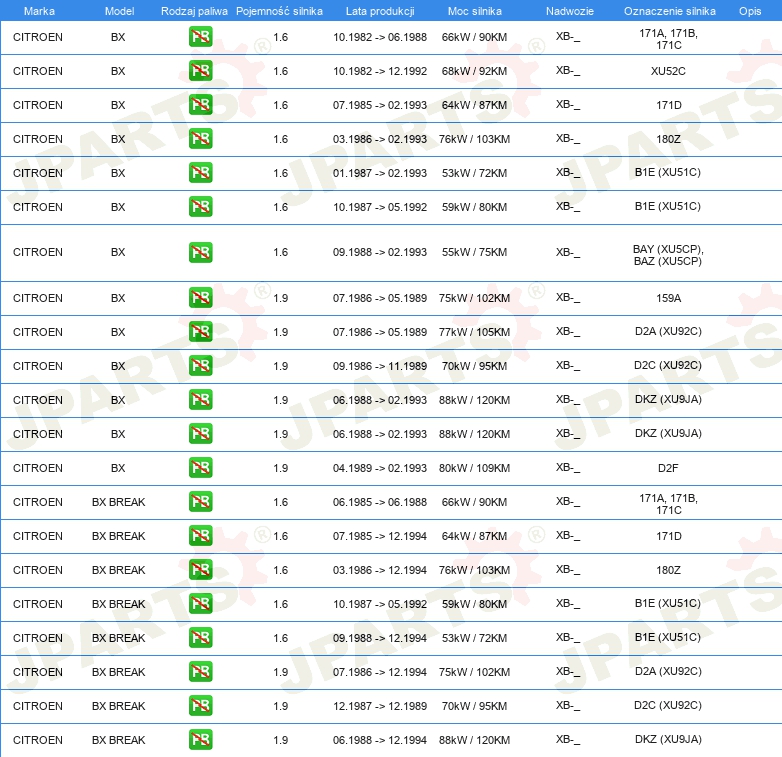
Task: Click the fuel icon for BX BREAK 12.1987 -> 12.1989
Action: coord(200,706)
